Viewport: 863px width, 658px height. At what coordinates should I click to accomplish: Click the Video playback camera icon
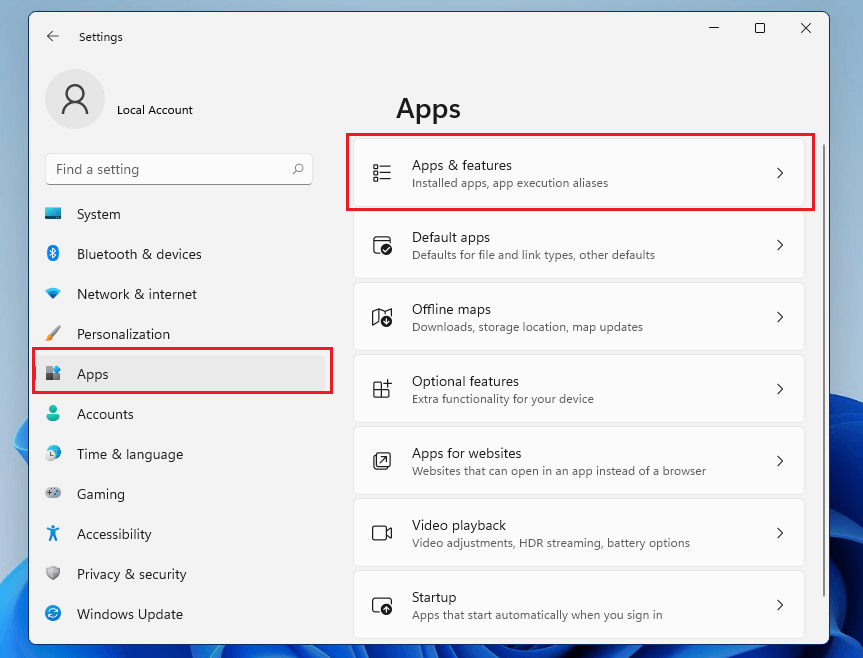381,533
